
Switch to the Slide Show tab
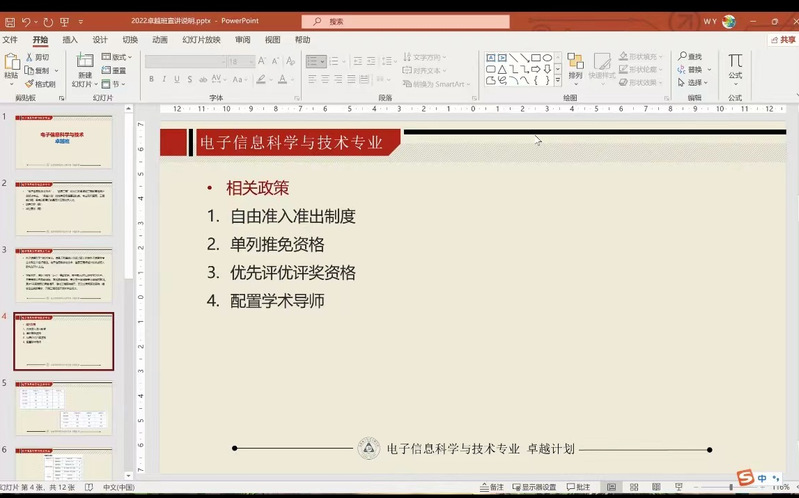click(201, 40)
